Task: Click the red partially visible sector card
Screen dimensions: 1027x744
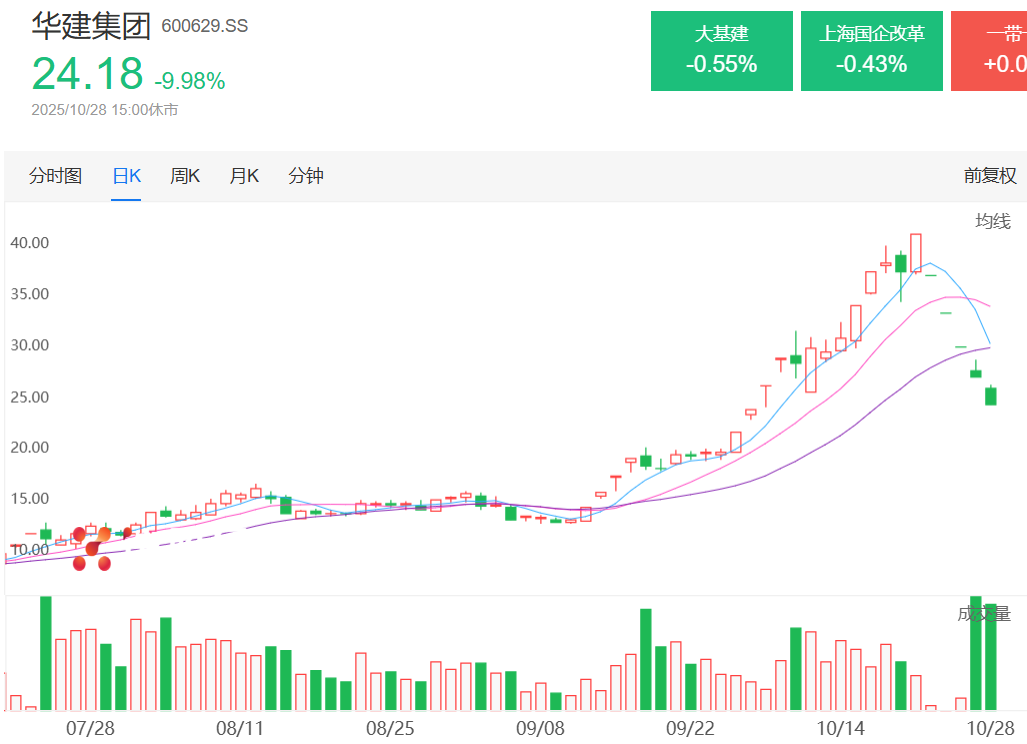Action: [x=990, y=51]
